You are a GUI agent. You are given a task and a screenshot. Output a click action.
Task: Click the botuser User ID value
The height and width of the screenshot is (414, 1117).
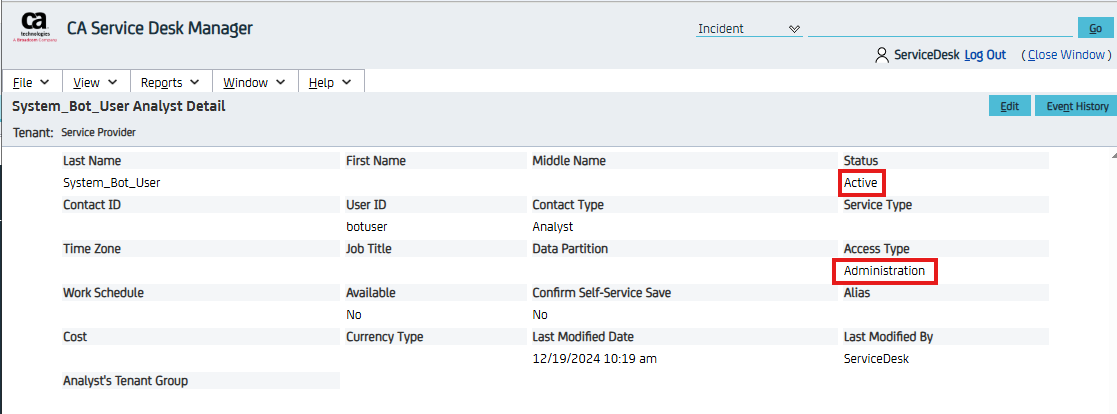point(366,227)
